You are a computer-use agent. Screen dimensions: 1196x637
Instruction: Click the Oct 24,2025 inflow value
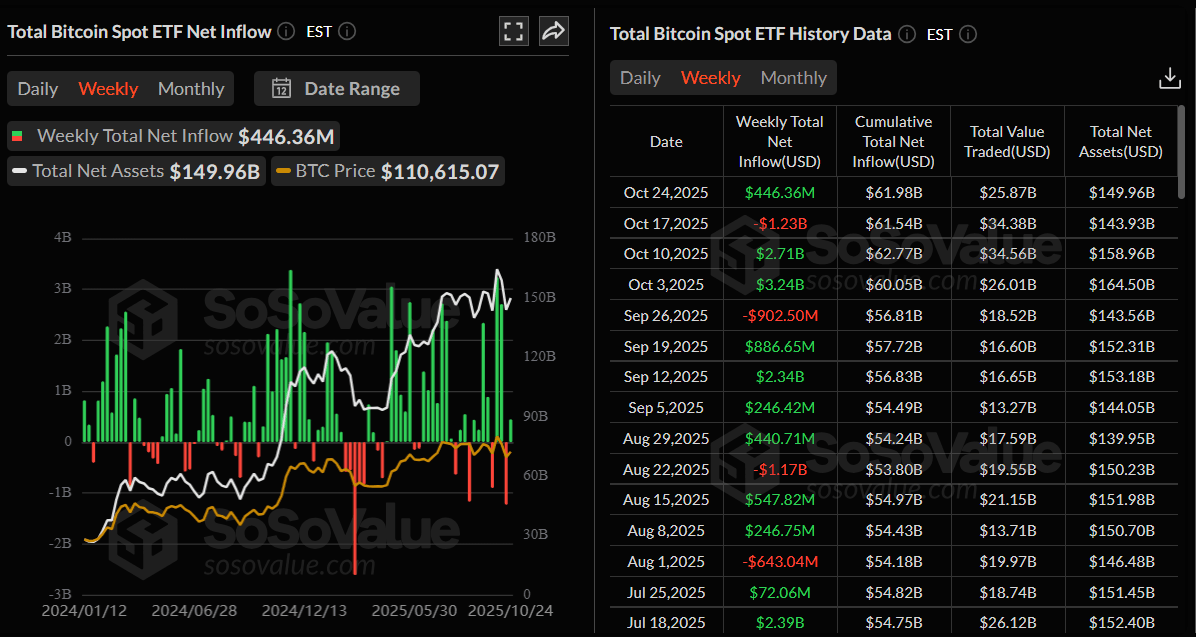pyautogui.click(x=779, y=192)
